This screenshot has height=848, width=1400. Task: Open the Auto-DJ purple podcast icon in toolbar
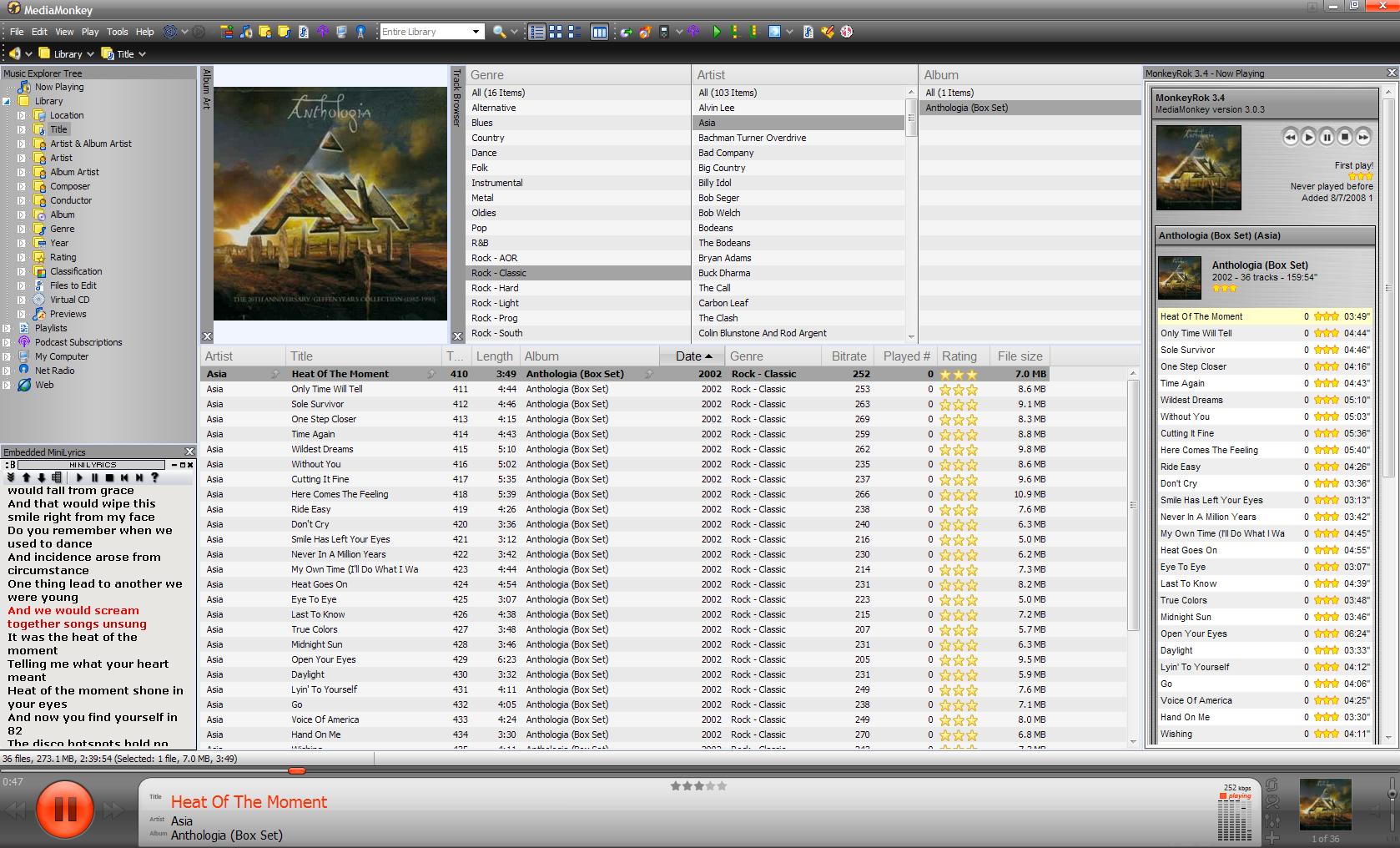(x=693, y=32)
